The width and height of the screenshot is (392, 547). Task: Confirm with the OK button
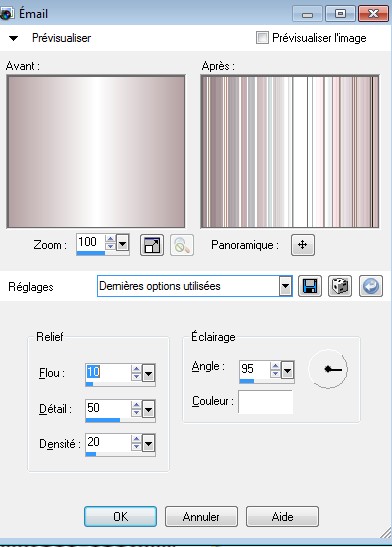point(120,517)
